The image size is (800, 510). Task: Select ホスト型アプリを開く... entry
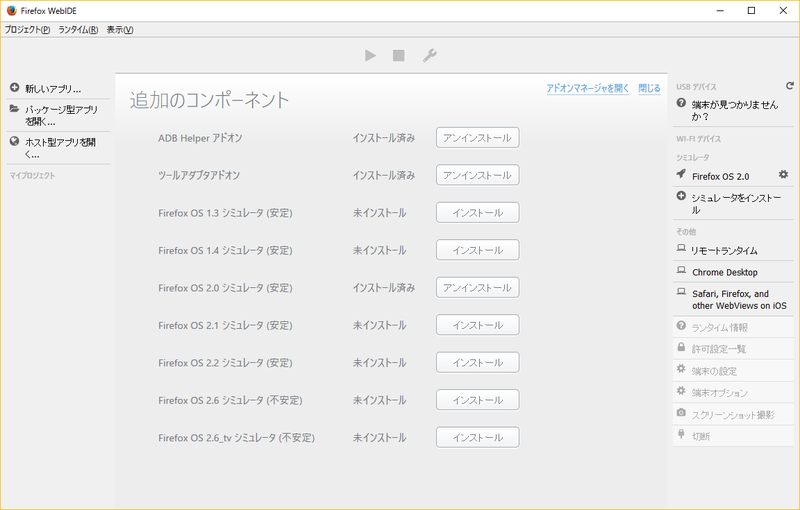[x=58, y=148]
